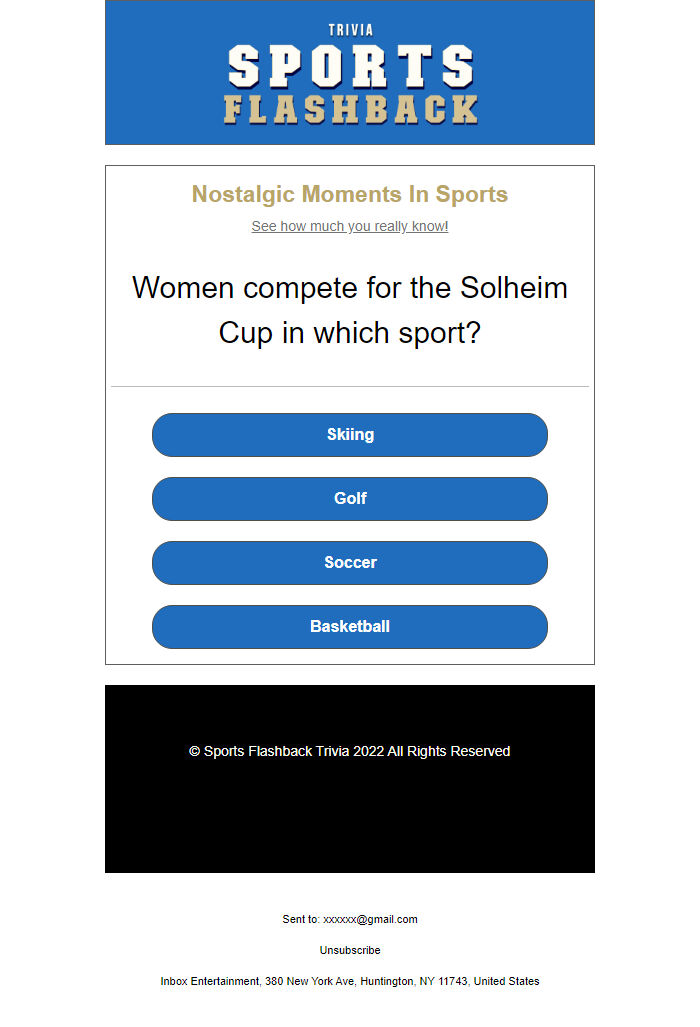Click the Inbox Entertainment address line

pos(349,981)
